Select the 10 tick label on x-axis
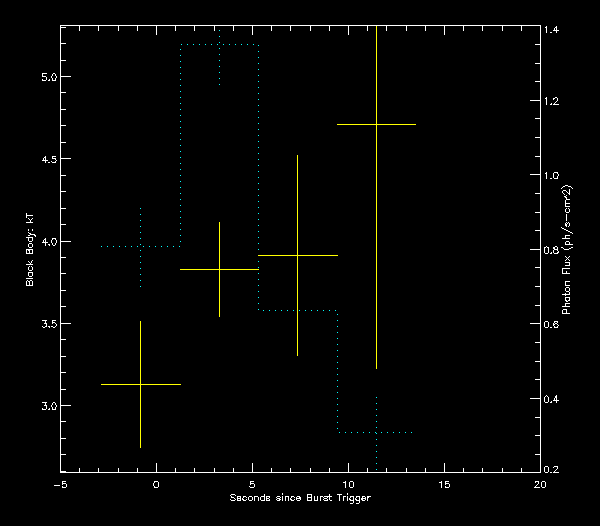Image resolution: width=600 pixels, height=526 pixels. coord(348,484)
